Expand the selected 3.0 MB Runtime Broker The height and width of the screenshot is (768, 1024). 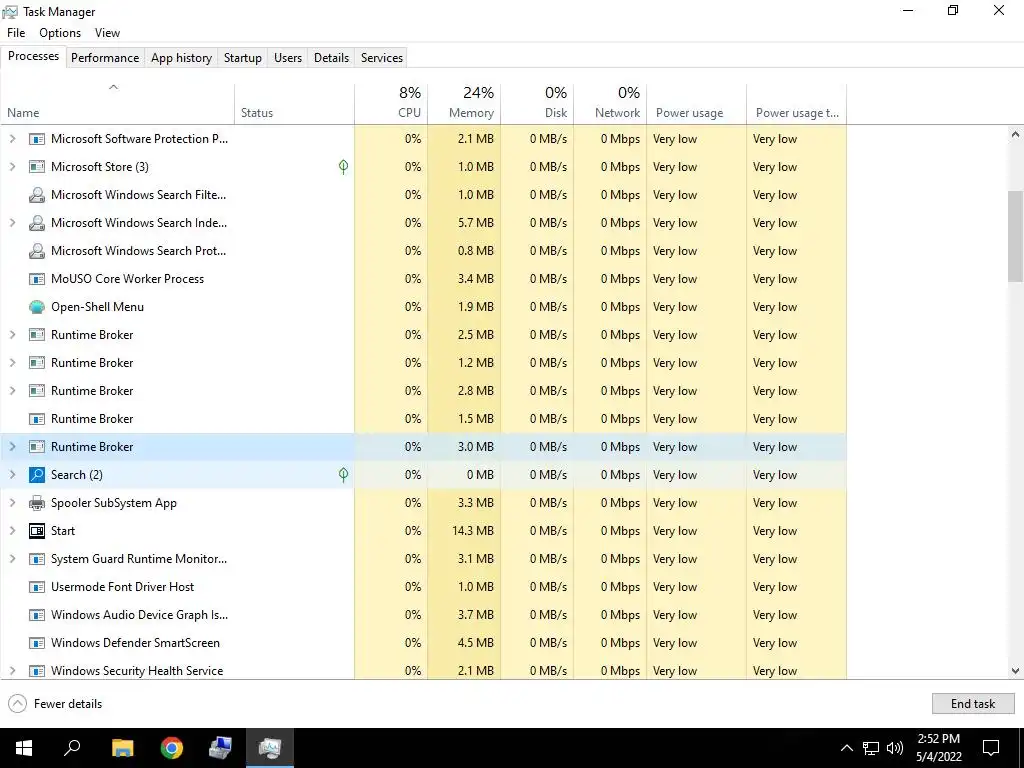pos(12,447)
